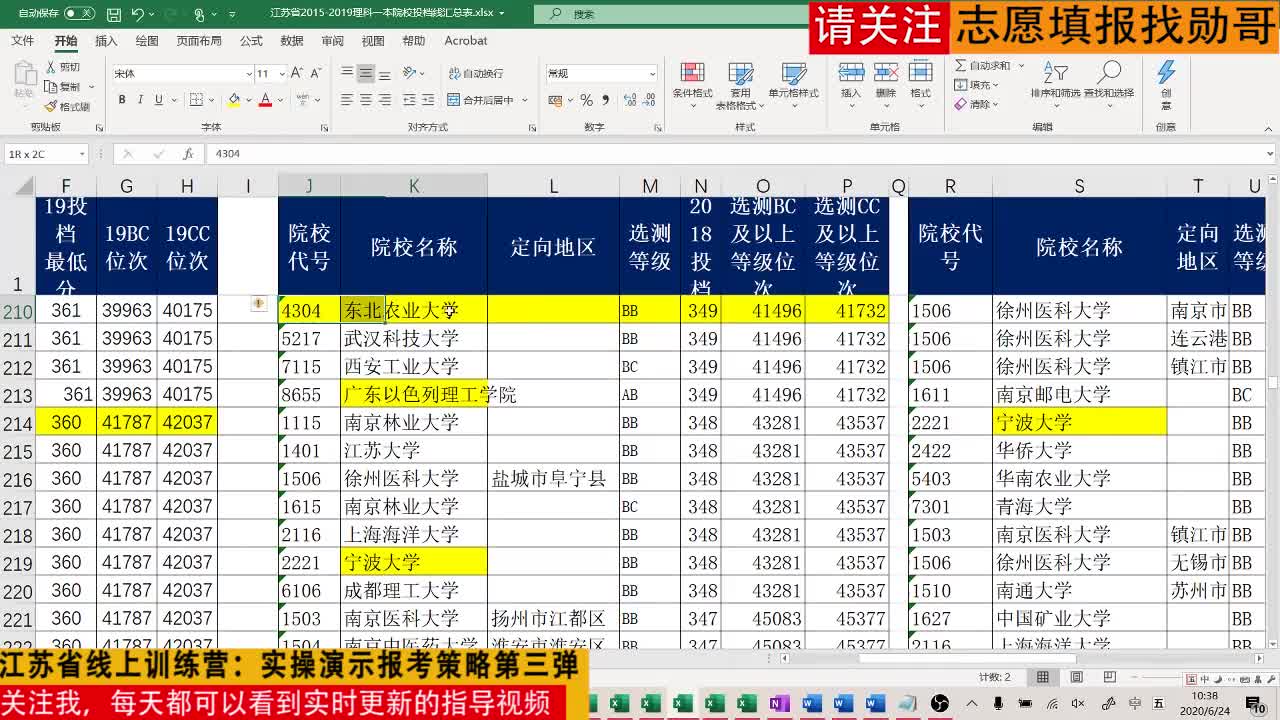Switch to the Acrobat ribbon tab
The width and height of the screenshot is (1280, 720).
[466, 41]
